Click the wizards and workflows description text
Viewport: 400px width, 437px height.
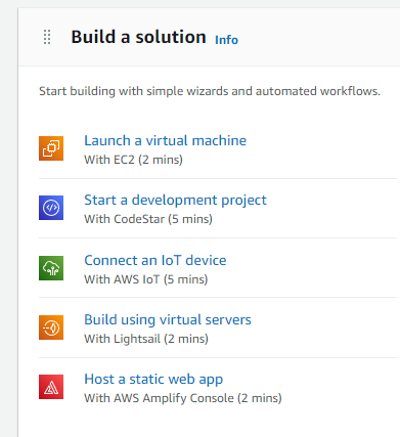(210, 91)
